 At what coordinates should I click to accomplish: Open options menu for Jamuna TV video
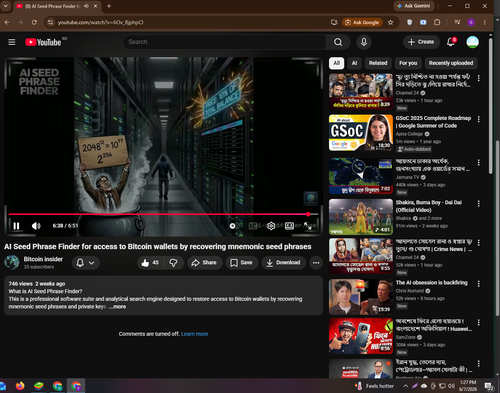coord(479,162)
